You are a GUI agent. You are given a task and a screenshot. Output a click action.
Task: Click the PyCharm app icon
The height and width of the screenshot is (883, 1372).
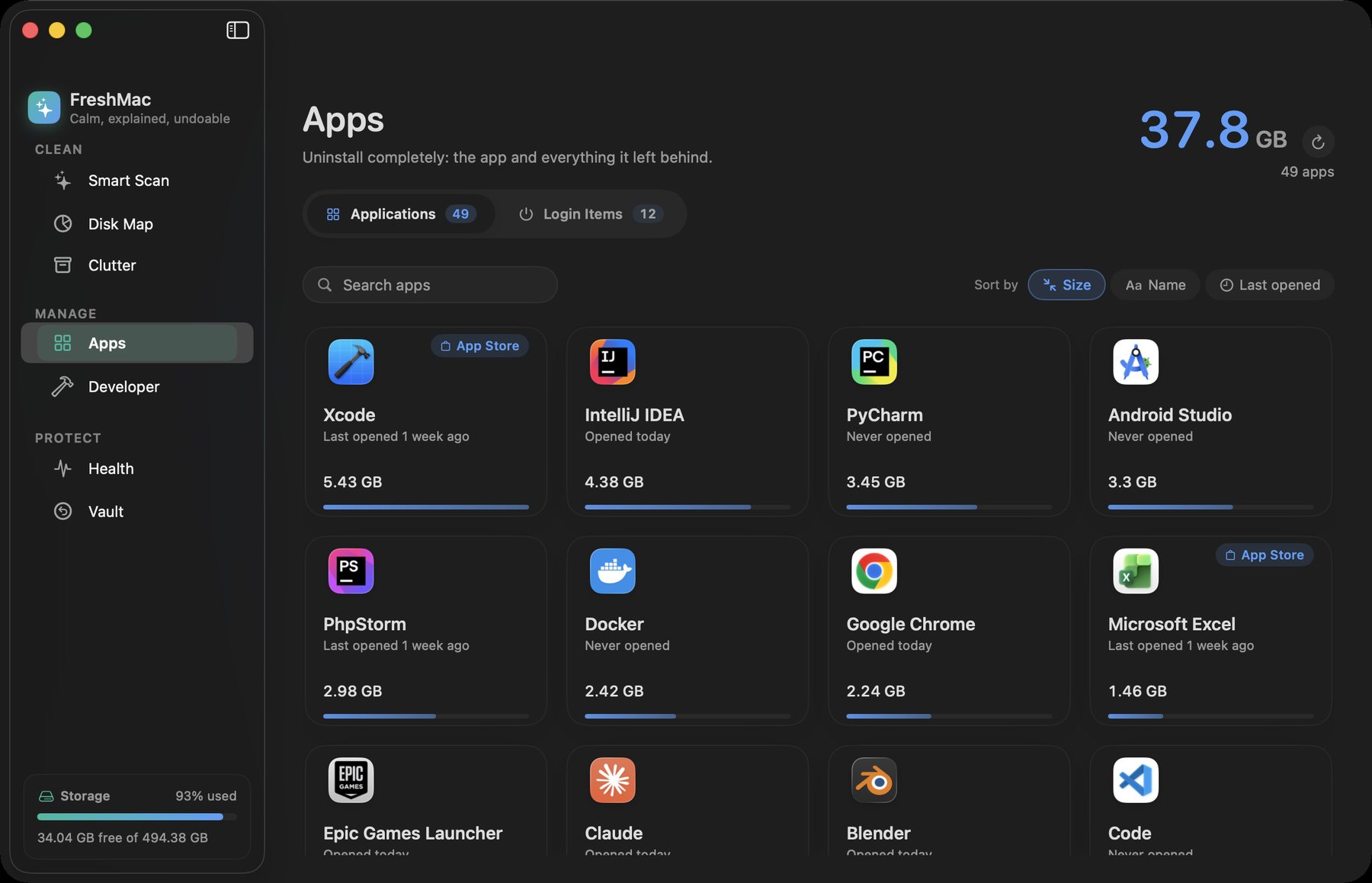click(874, 362)
